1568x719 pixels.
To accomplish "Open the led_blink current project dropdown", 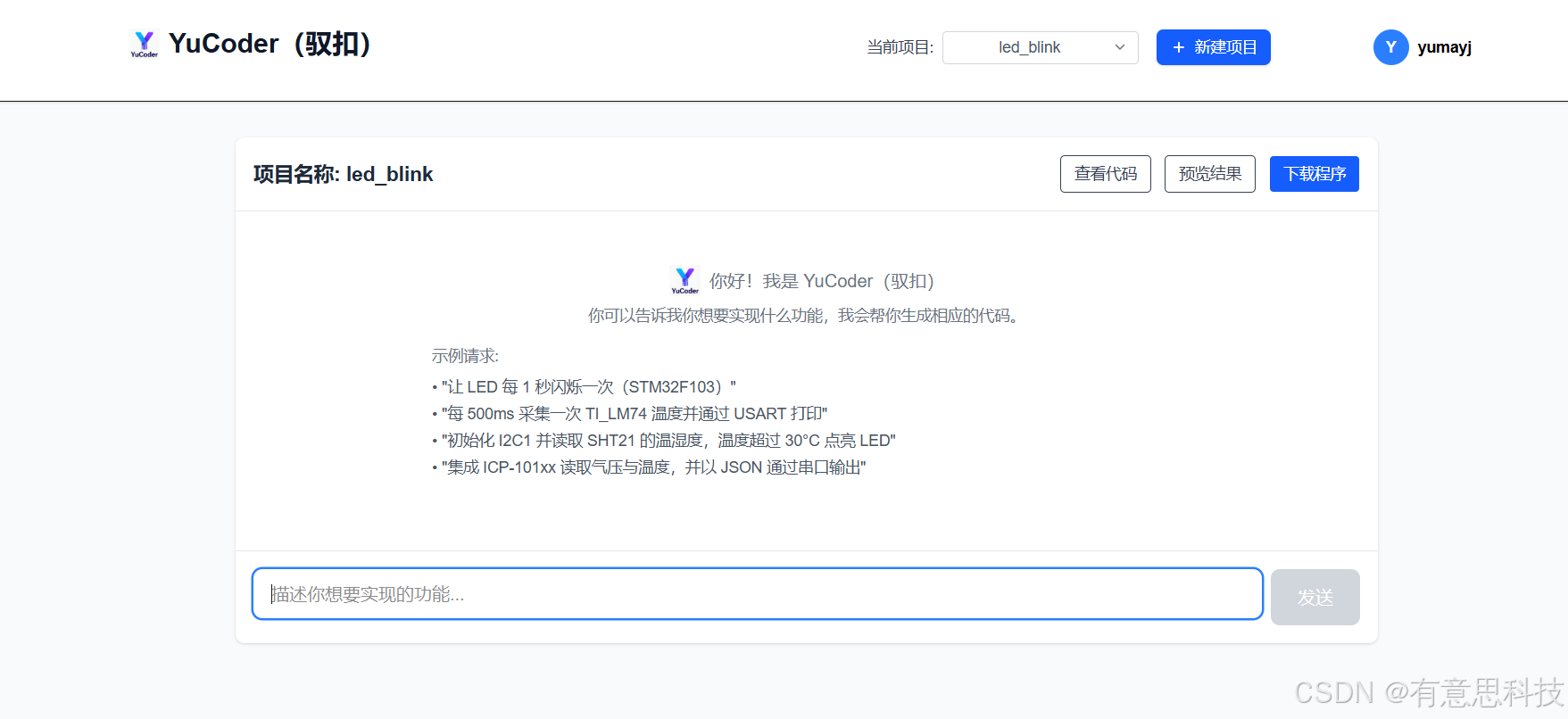I will (x=1040, y=47).
